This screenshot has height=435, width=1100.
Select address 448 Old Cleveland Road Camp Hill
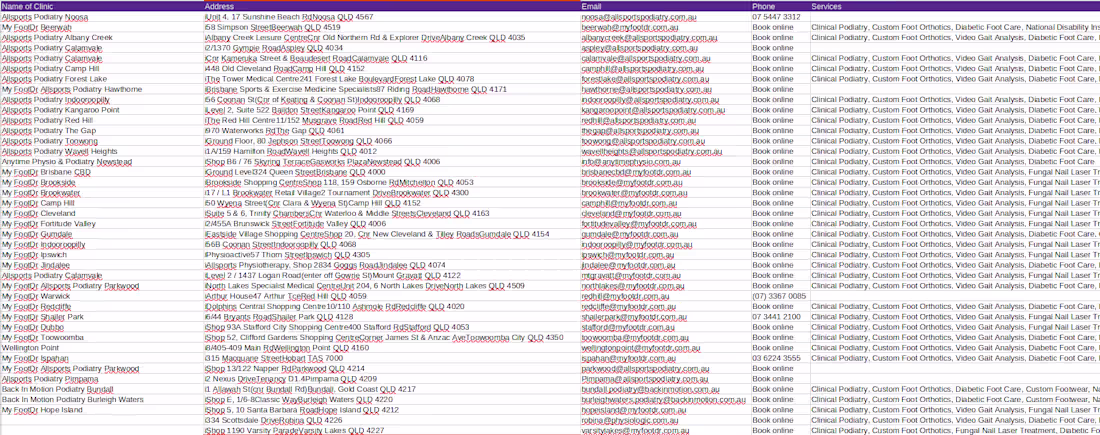point(392,69)
